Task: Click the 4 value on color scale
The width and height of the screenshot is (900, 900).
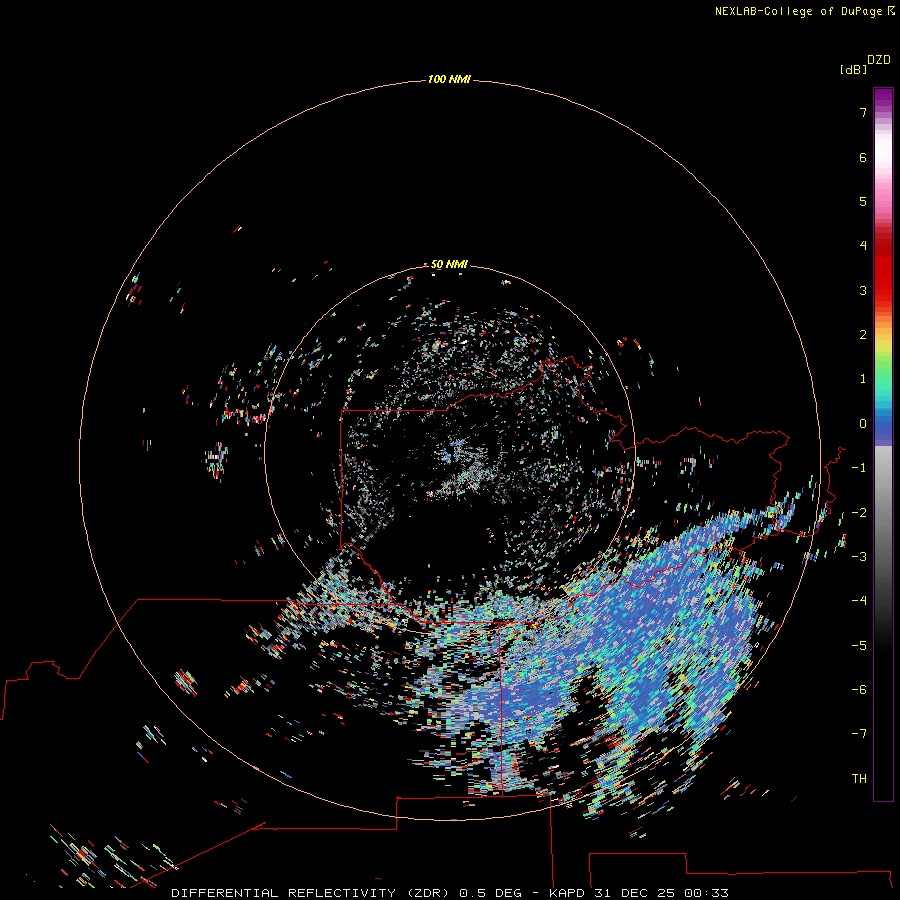Action: click(863, 246)
